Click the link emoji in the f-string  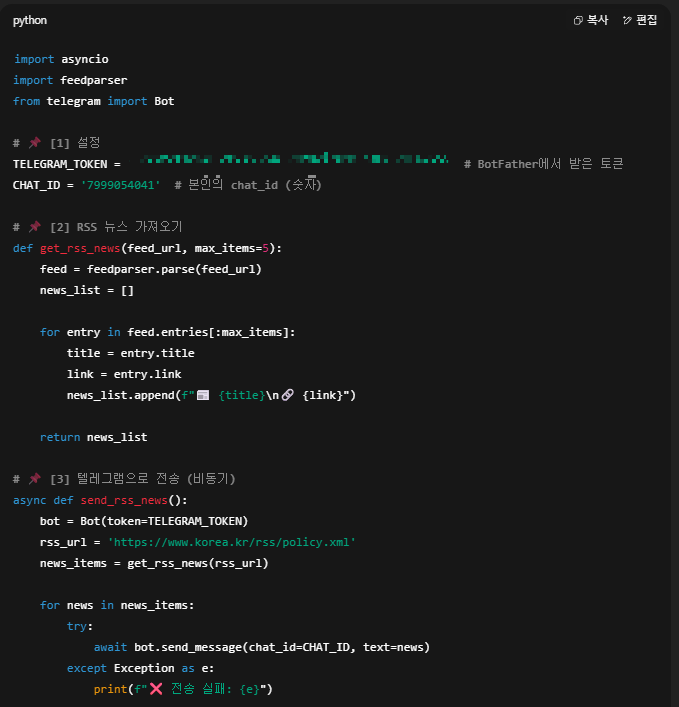tap(288, 395)
